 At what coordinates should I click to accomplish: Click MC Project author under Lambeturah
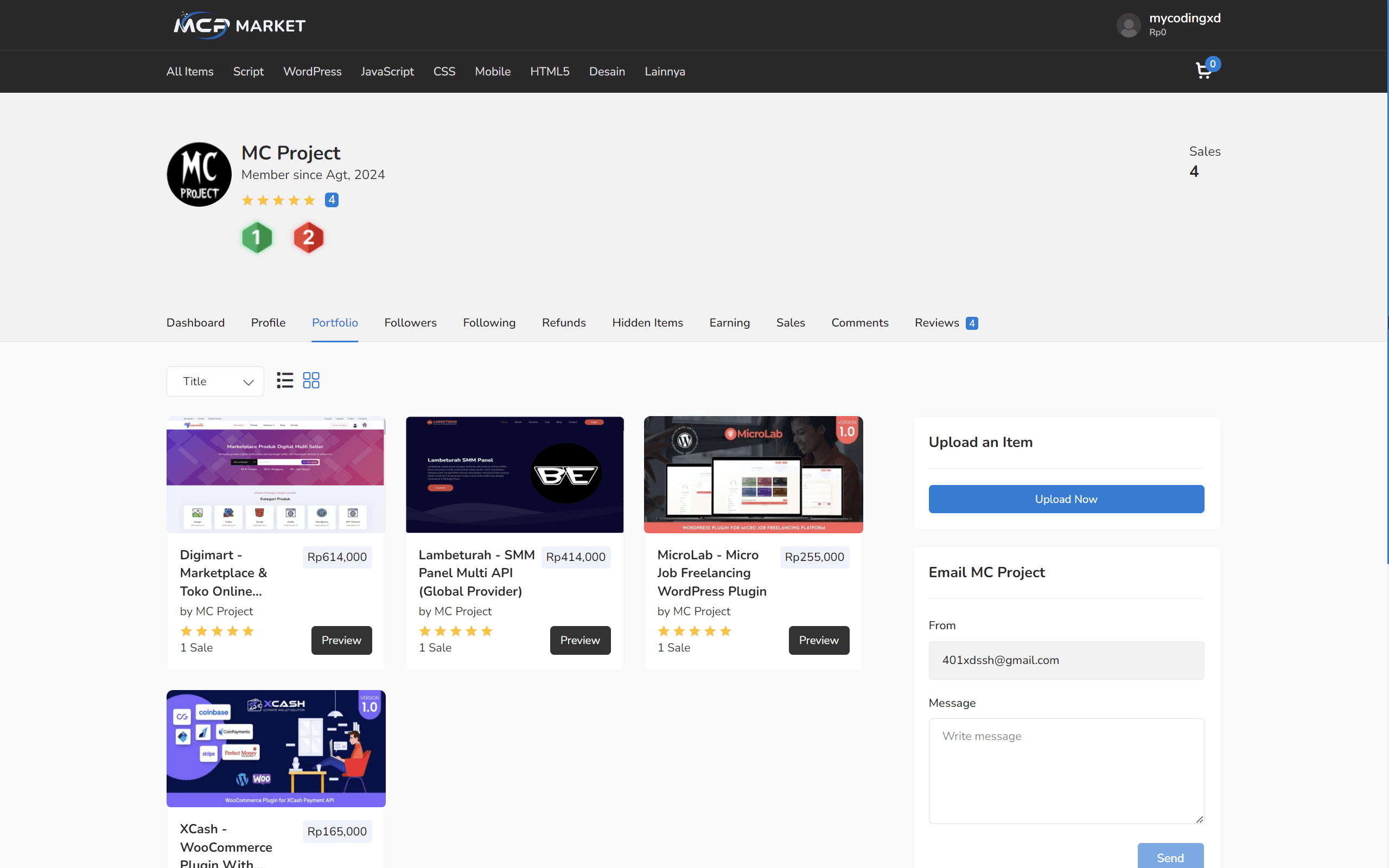point(463,611)
